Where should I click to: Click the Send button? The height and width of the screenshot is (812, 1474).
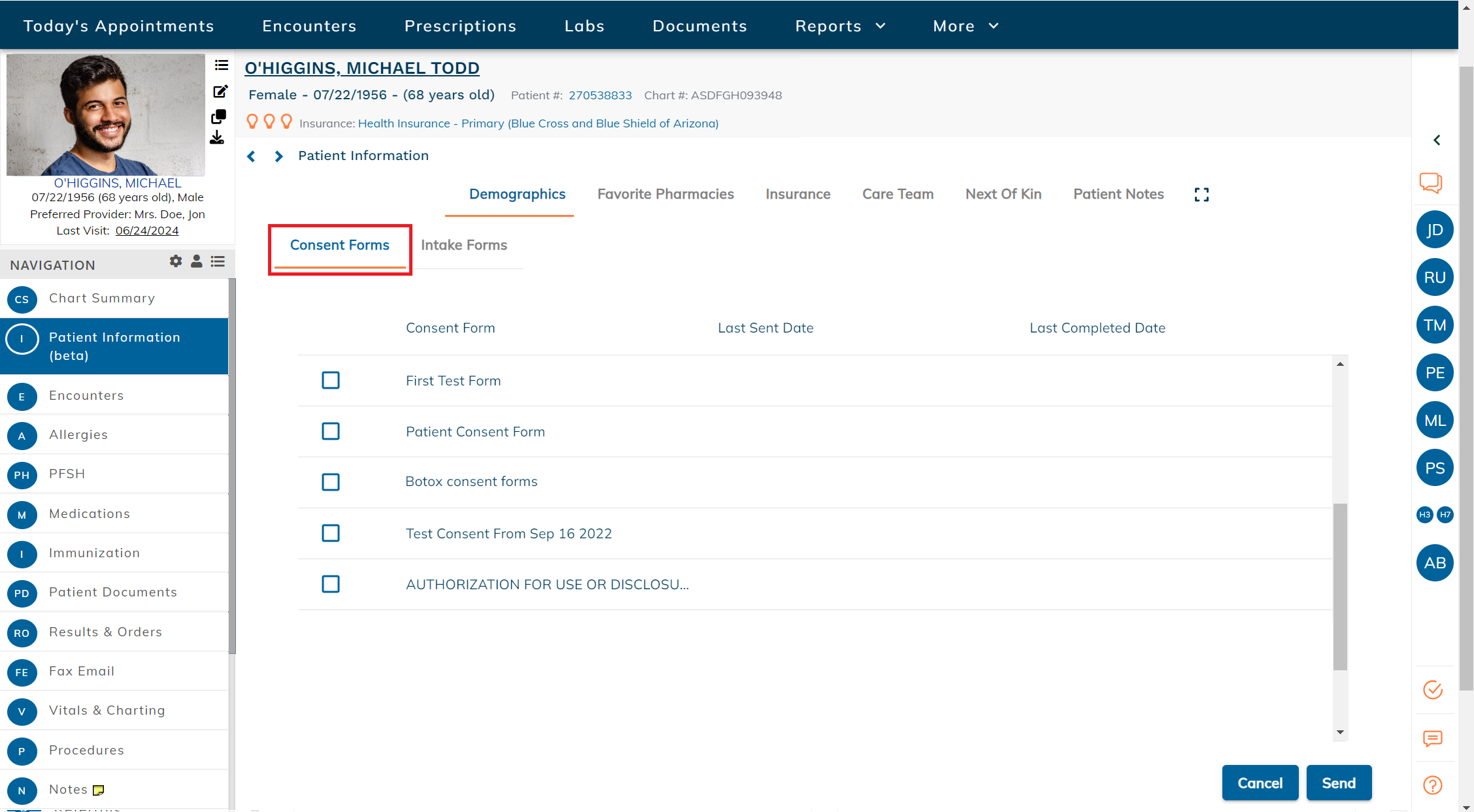click(x=1339, y=783)
